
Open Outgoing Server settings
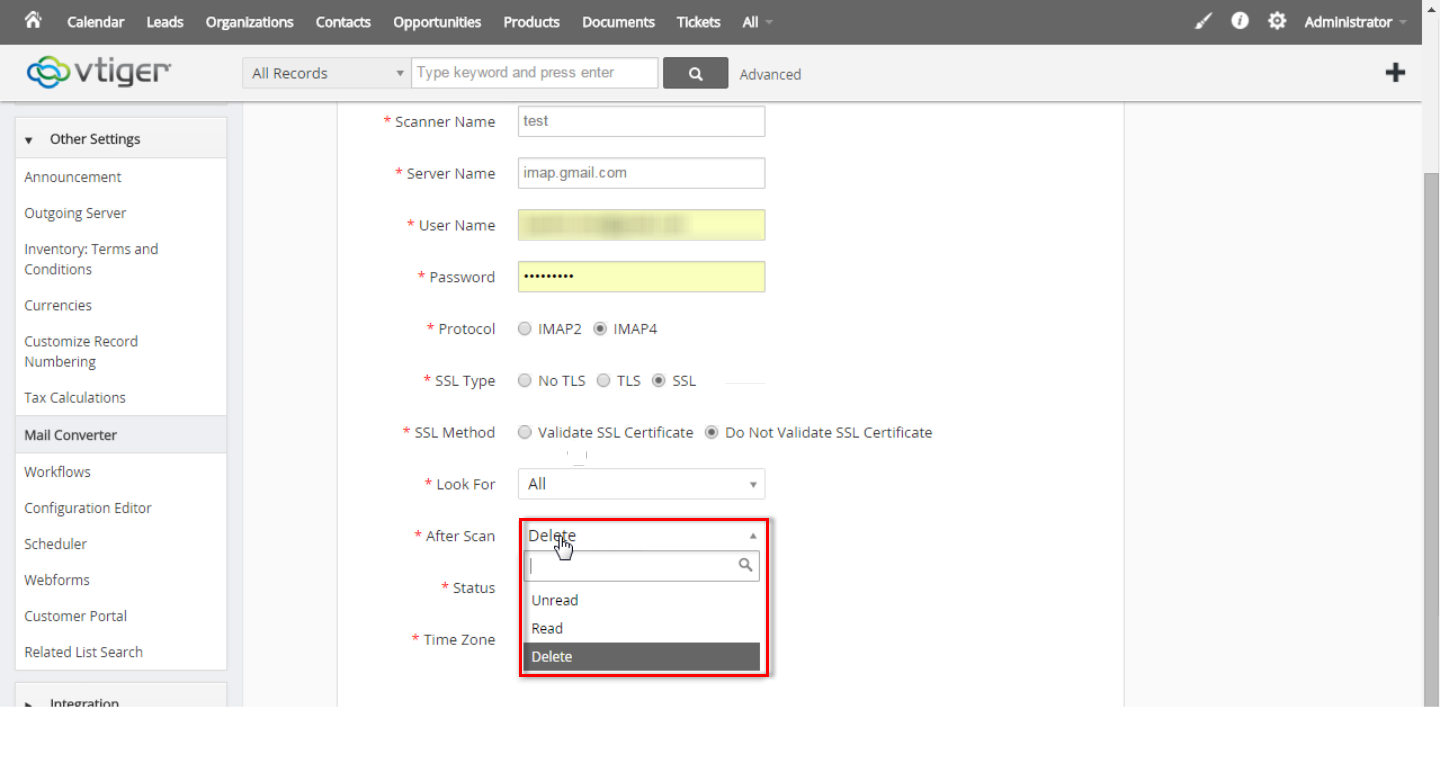[x=75, y=213]
